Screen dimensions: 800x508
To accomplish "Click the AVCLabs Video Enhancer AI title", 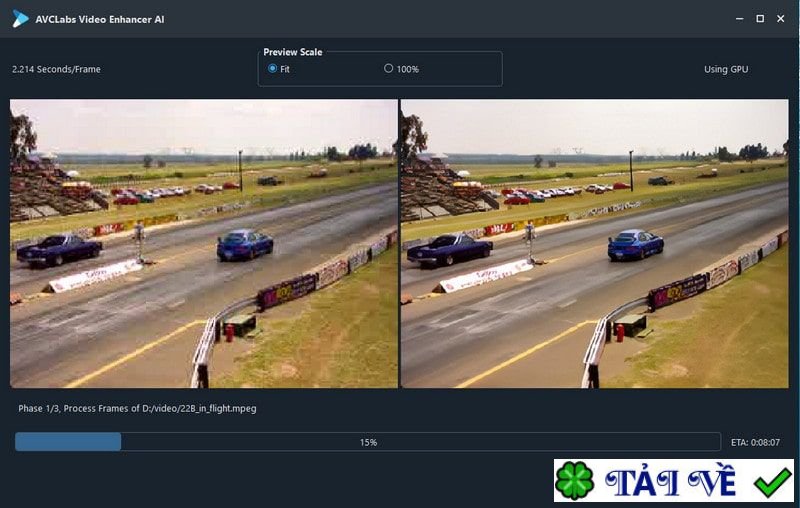I will click(100, 19).
